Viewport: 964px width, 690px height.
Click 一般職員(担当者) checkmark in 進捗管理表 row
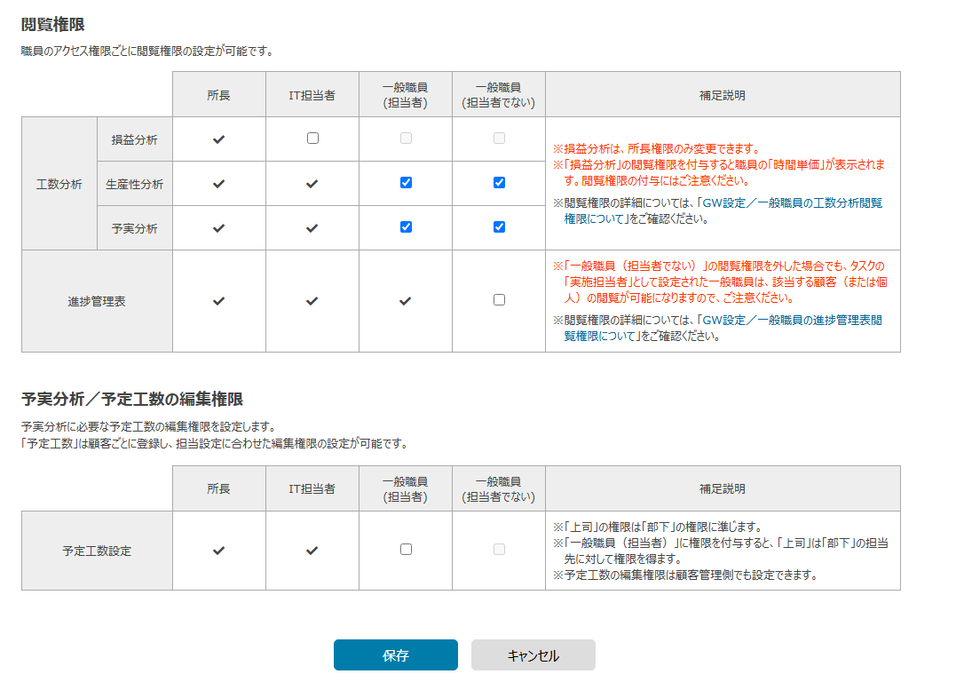(x=405, y=300)
